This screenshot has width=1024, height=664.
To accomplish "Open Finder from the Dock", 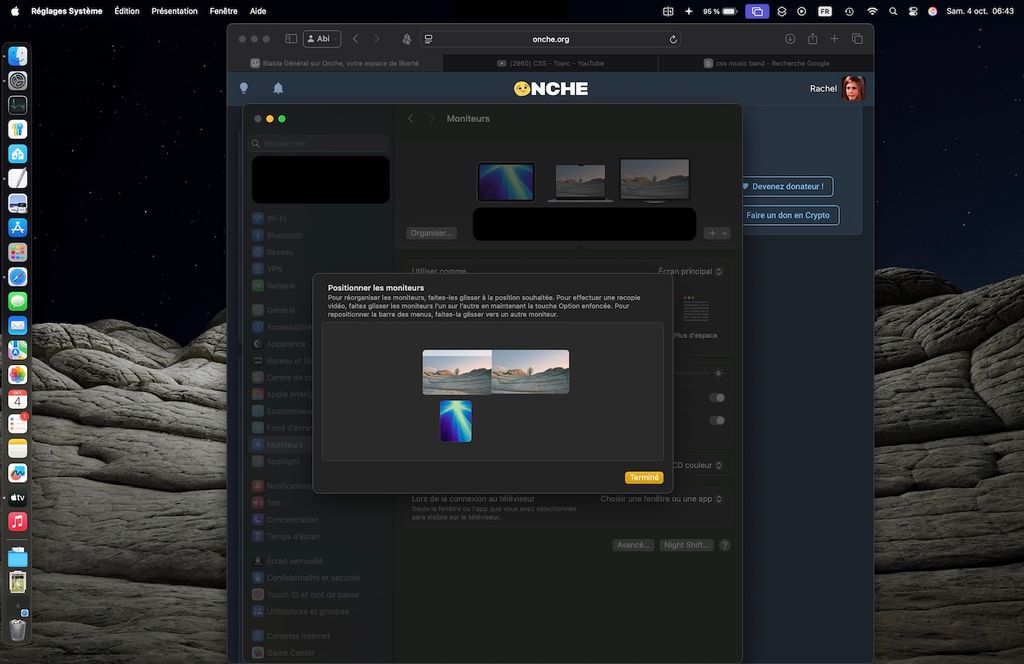I will (18, 57).
